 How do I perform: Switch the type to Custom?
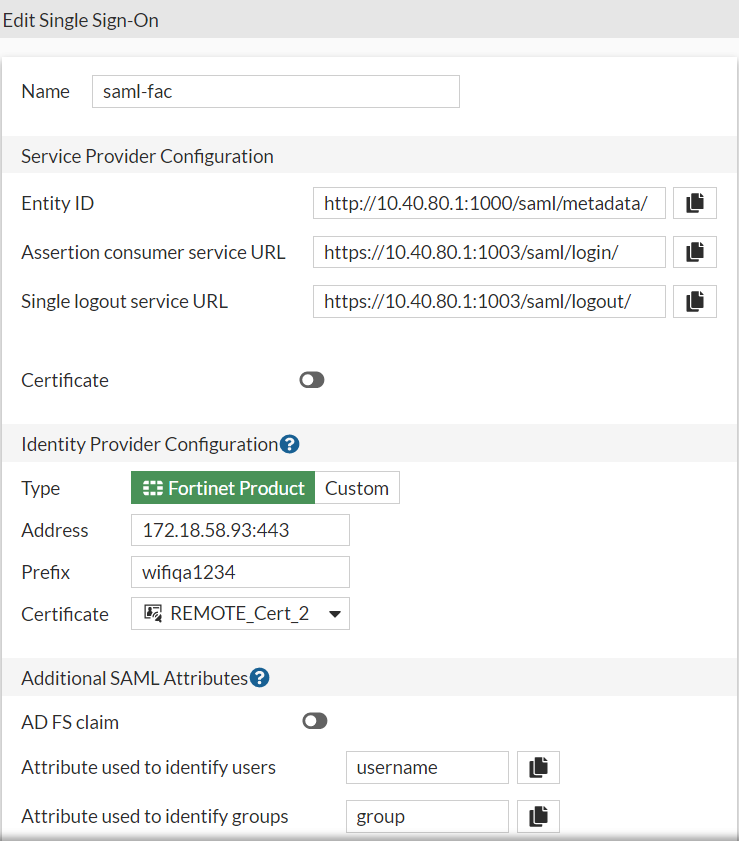click(357, 488)
